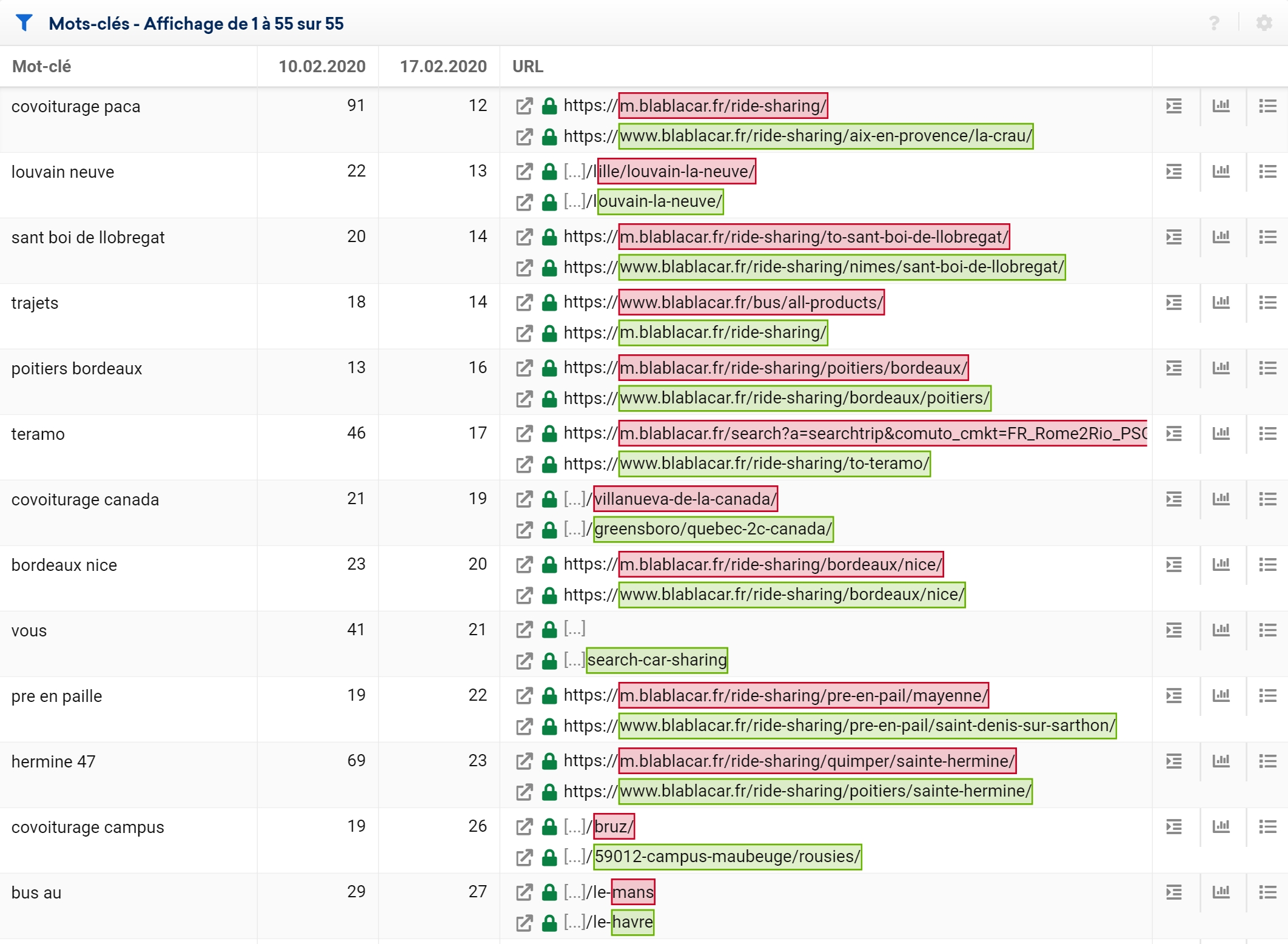Open the le-mans link in bus au row
The width and height of the screenshot is (1288, 944).
[x=633, y=892]
